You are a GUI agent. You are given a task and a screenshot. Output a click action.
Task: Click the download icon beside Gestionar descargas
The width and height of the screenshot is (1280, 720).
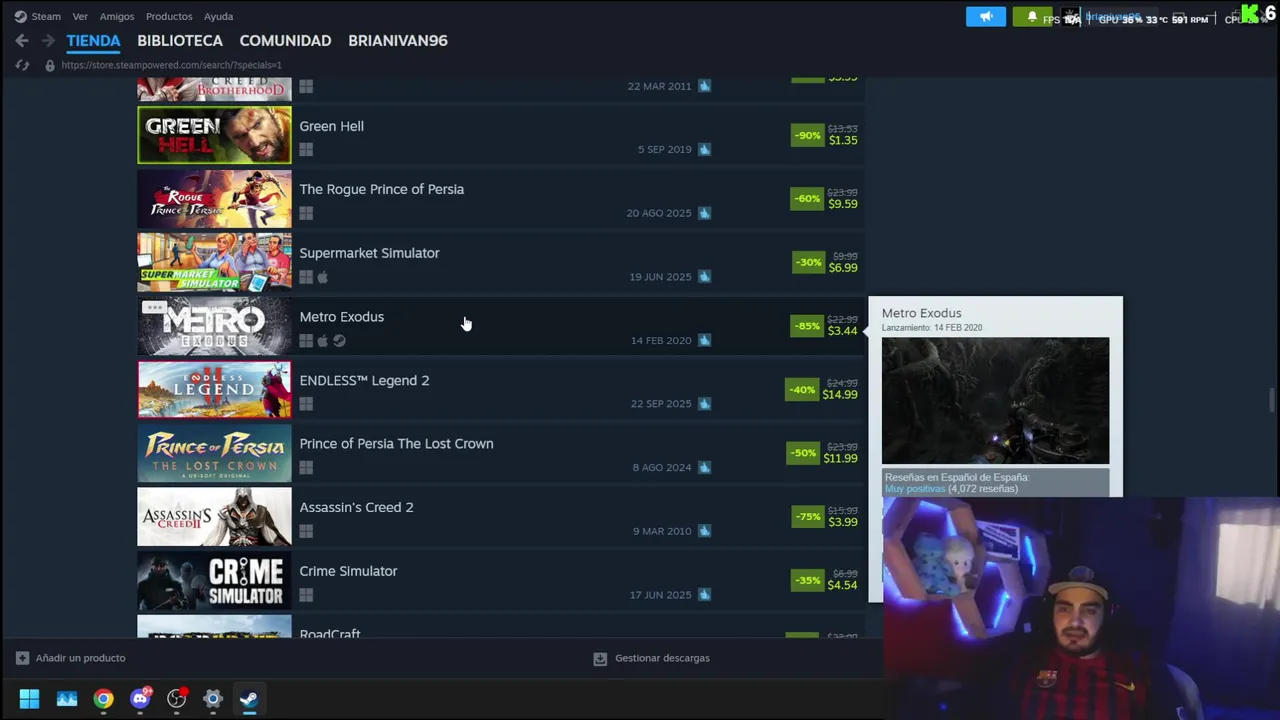600,658
